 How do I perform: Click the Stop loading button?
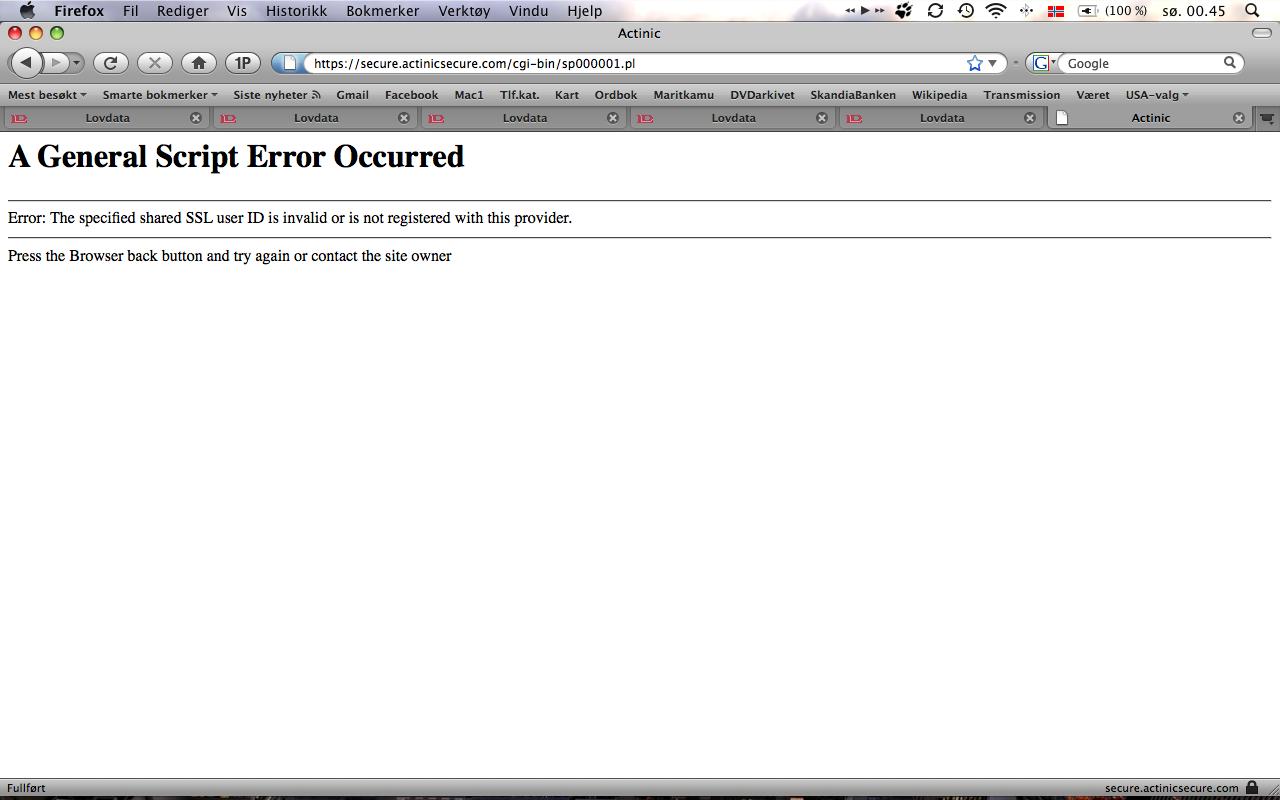(154, 63)
